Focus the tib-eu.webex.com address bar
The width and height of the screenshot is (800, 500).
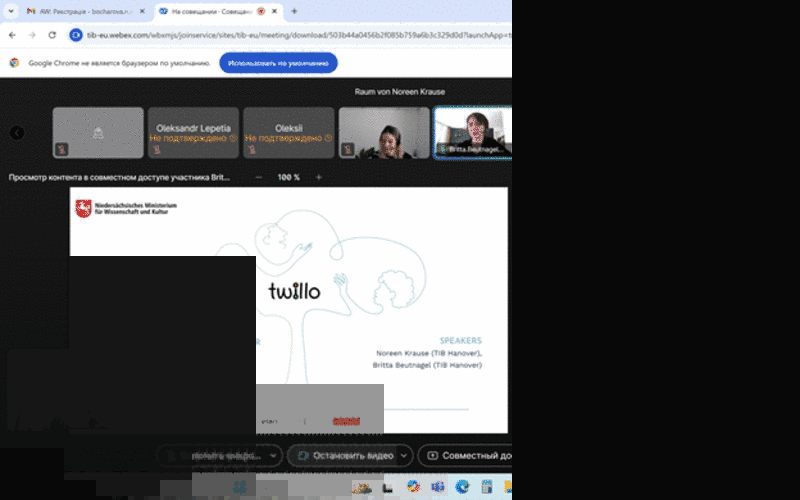pyautogui.click(x=298, y=35)
